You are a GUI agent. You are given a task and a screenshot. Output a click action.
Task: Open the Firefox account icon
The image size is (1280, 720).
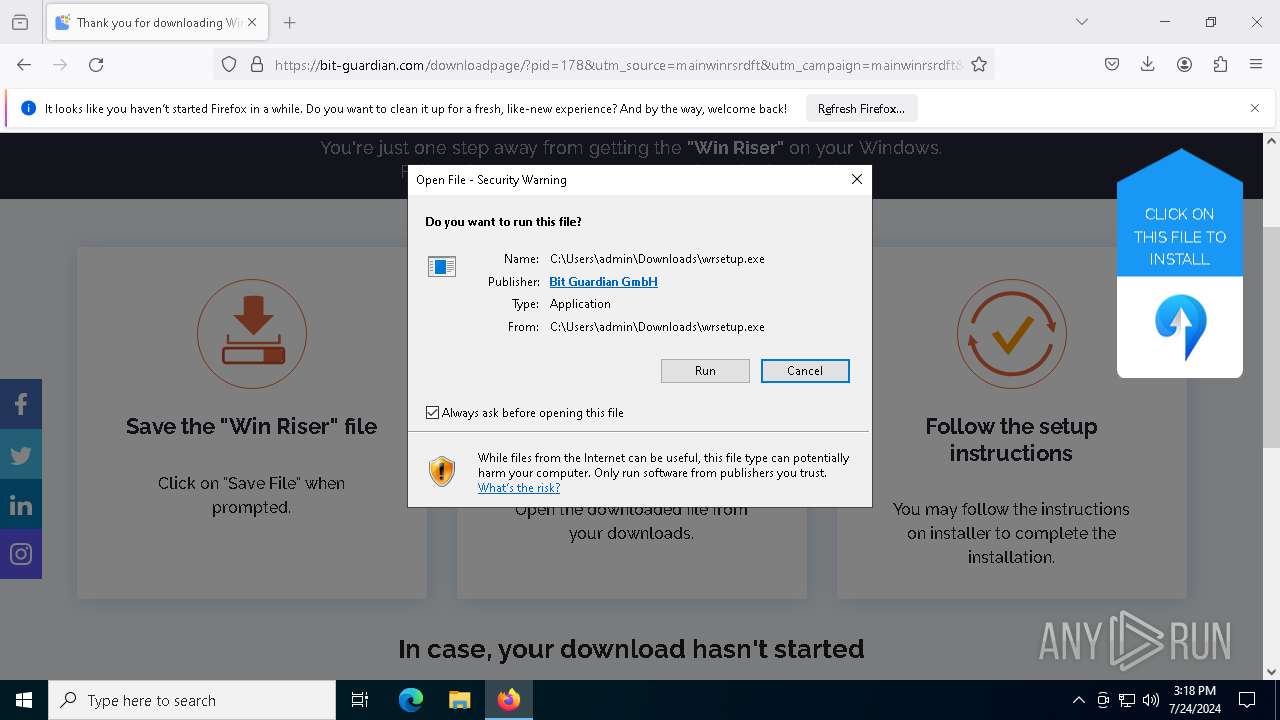(x=1184, y=64)
